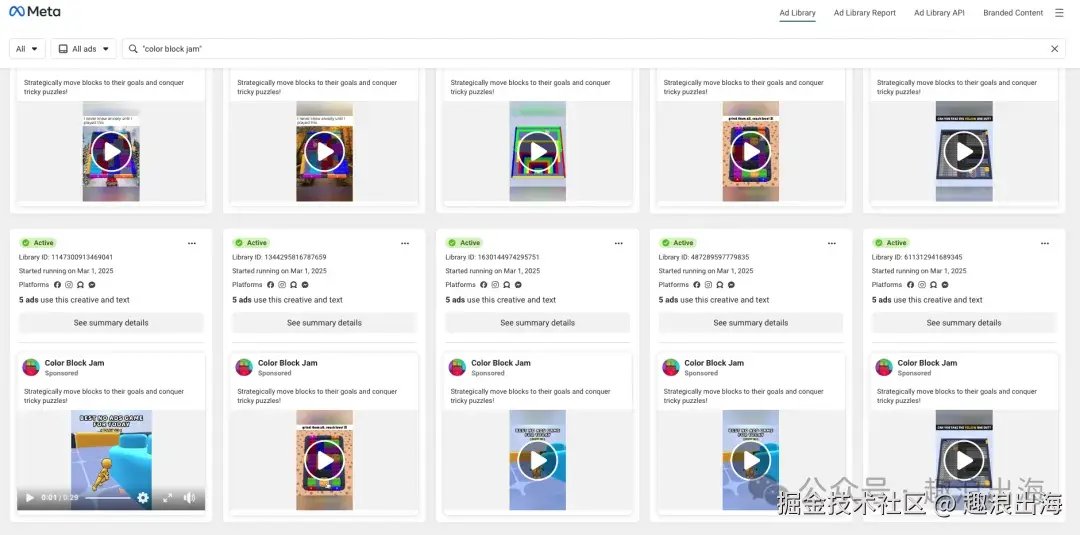
Task: Select text "Library ID: 1630144974295751"
Action: (x=492, y=257)
